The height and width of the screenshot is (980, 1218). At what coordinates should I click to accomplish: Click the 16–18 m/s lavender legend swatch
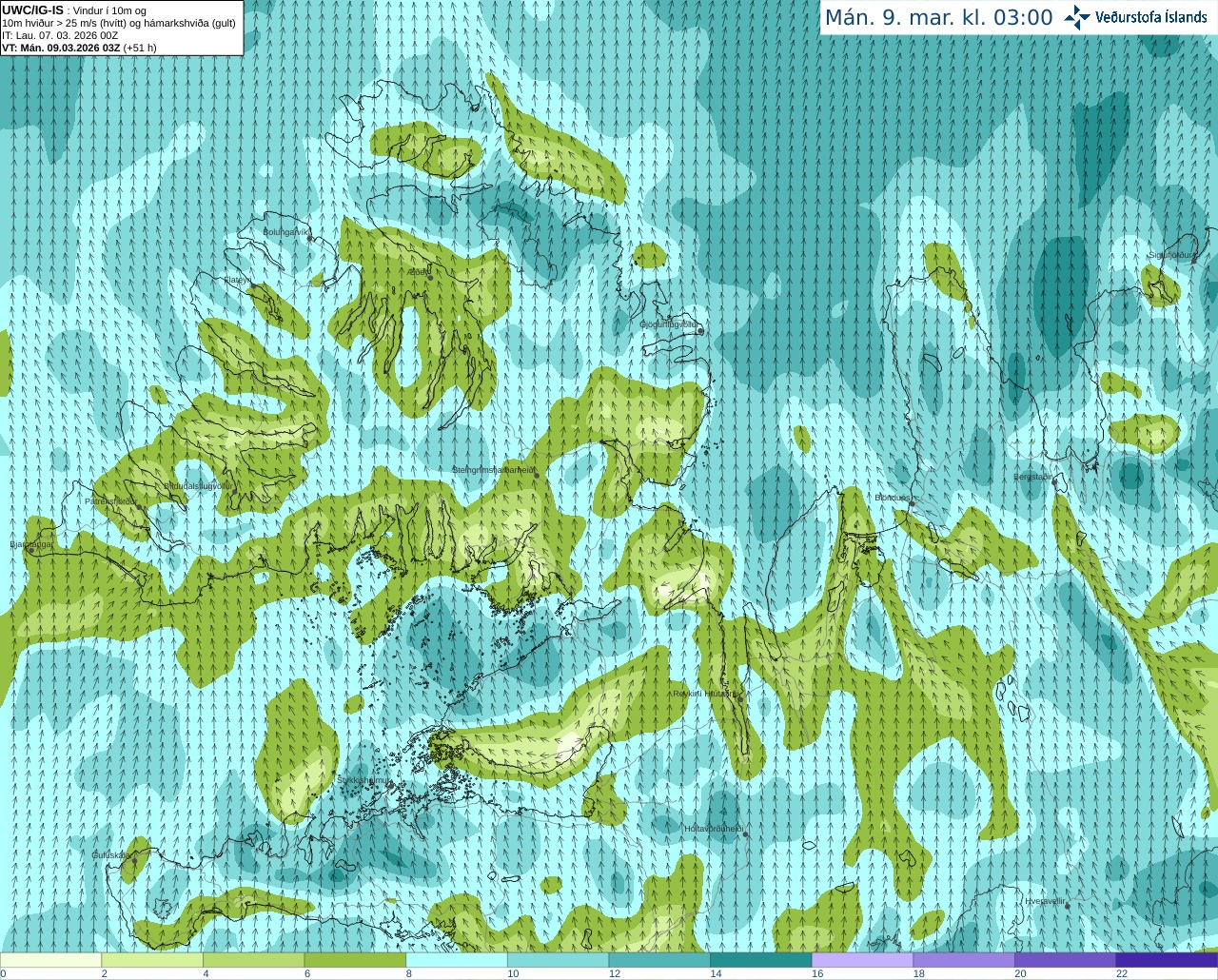(862, 960)
